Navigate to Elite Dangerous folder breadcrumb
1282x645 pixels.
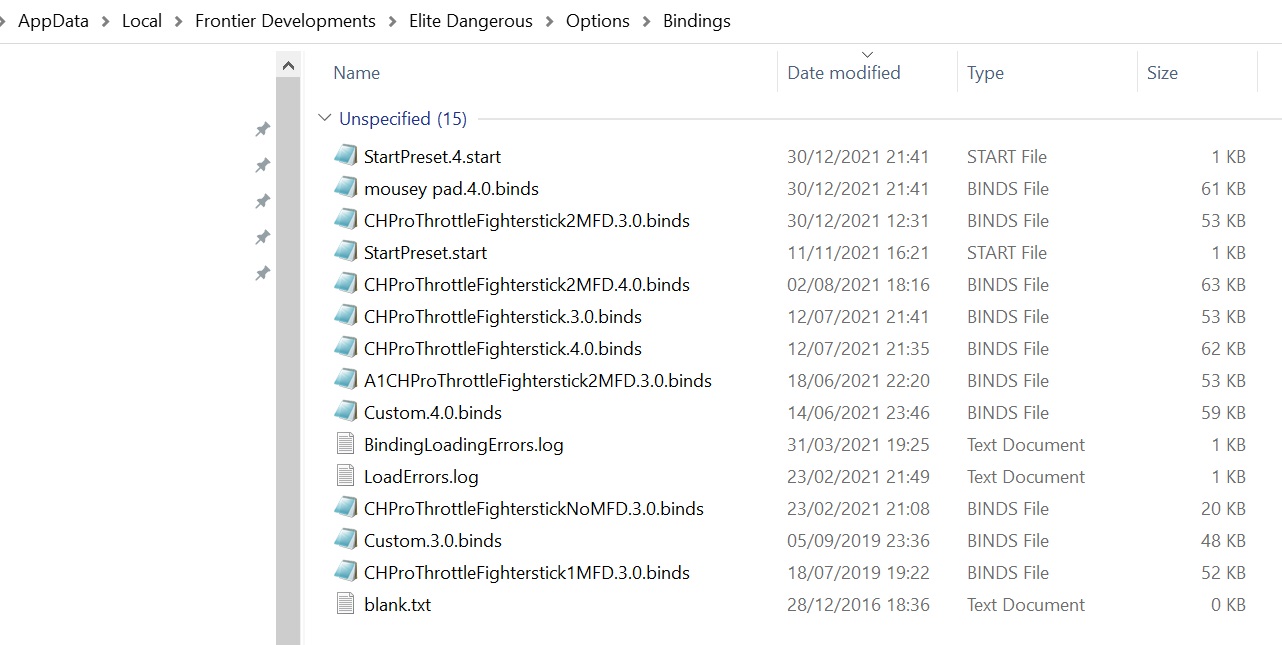471,21
